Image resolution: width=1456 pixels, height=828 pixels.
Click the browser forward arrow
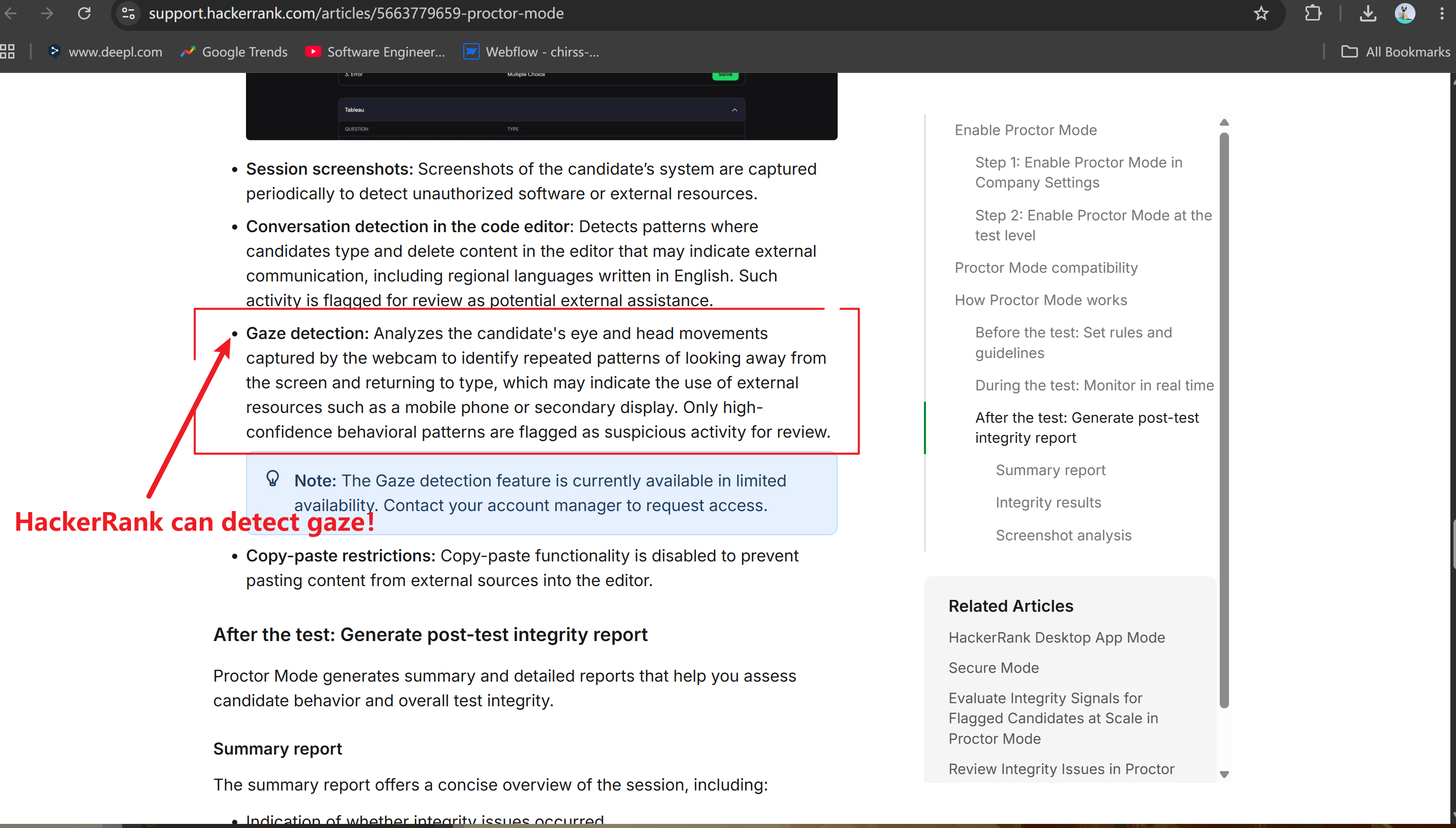point(47,13)
